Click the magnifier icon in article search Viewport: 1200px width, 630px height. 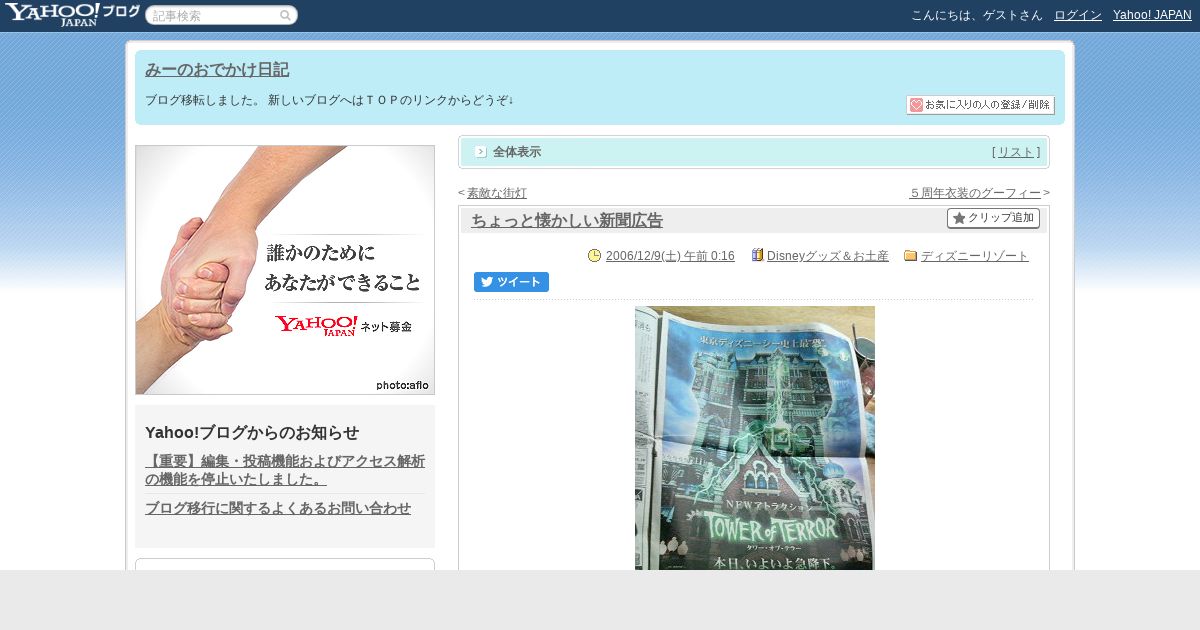pyautogui.click(x=286, y=15)
